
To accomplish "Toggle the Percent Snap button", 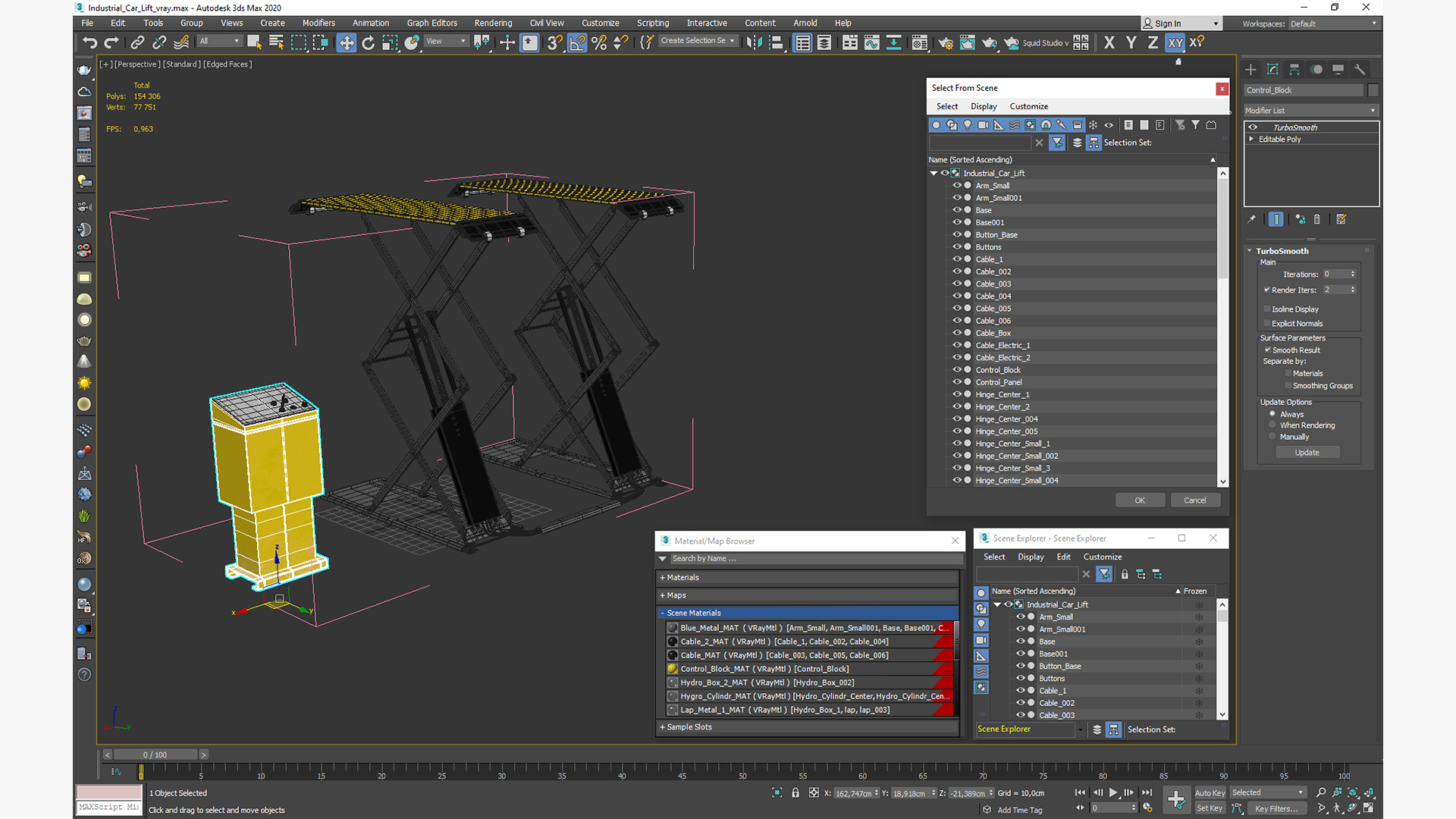I will point(599,42).
